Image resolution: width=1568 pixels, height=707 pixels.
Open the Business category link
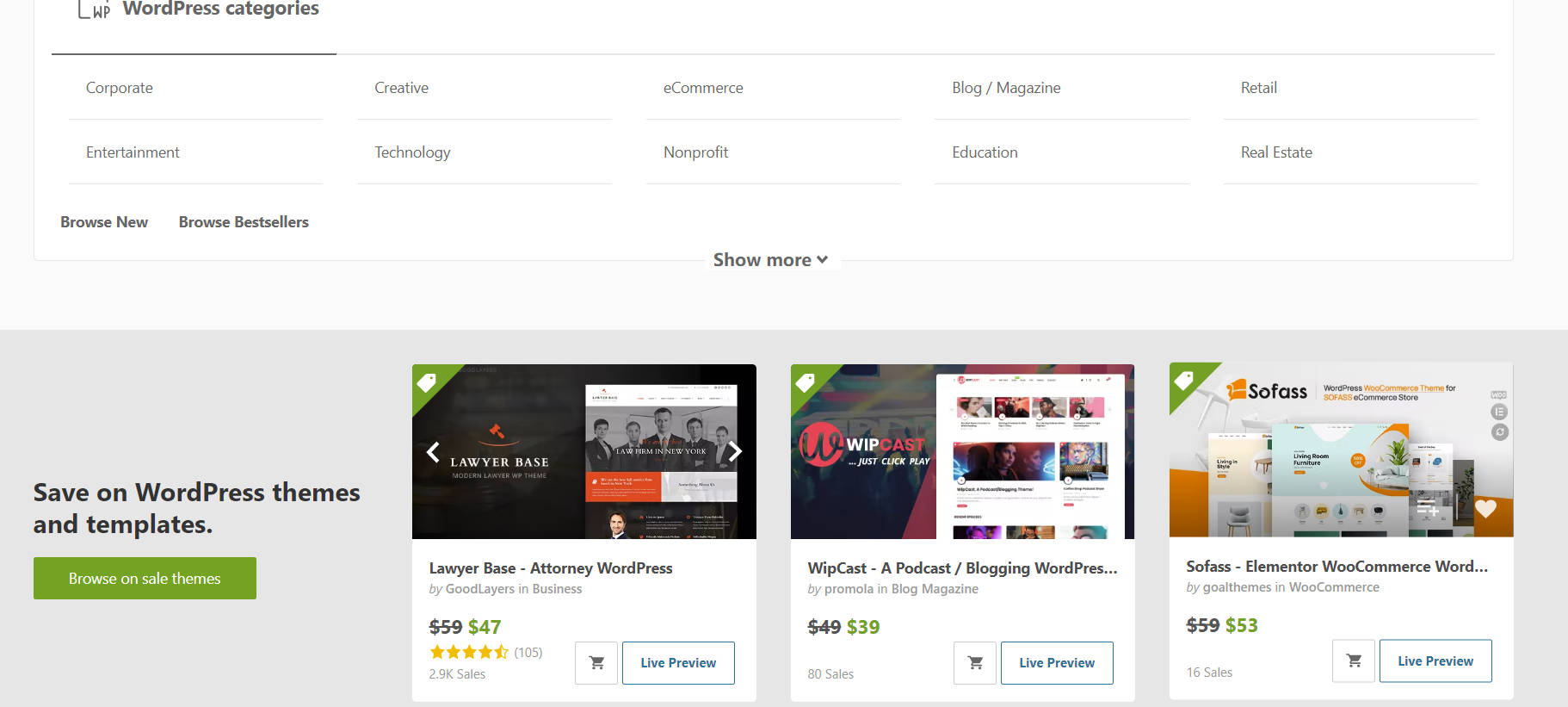(x=557, y=589)
